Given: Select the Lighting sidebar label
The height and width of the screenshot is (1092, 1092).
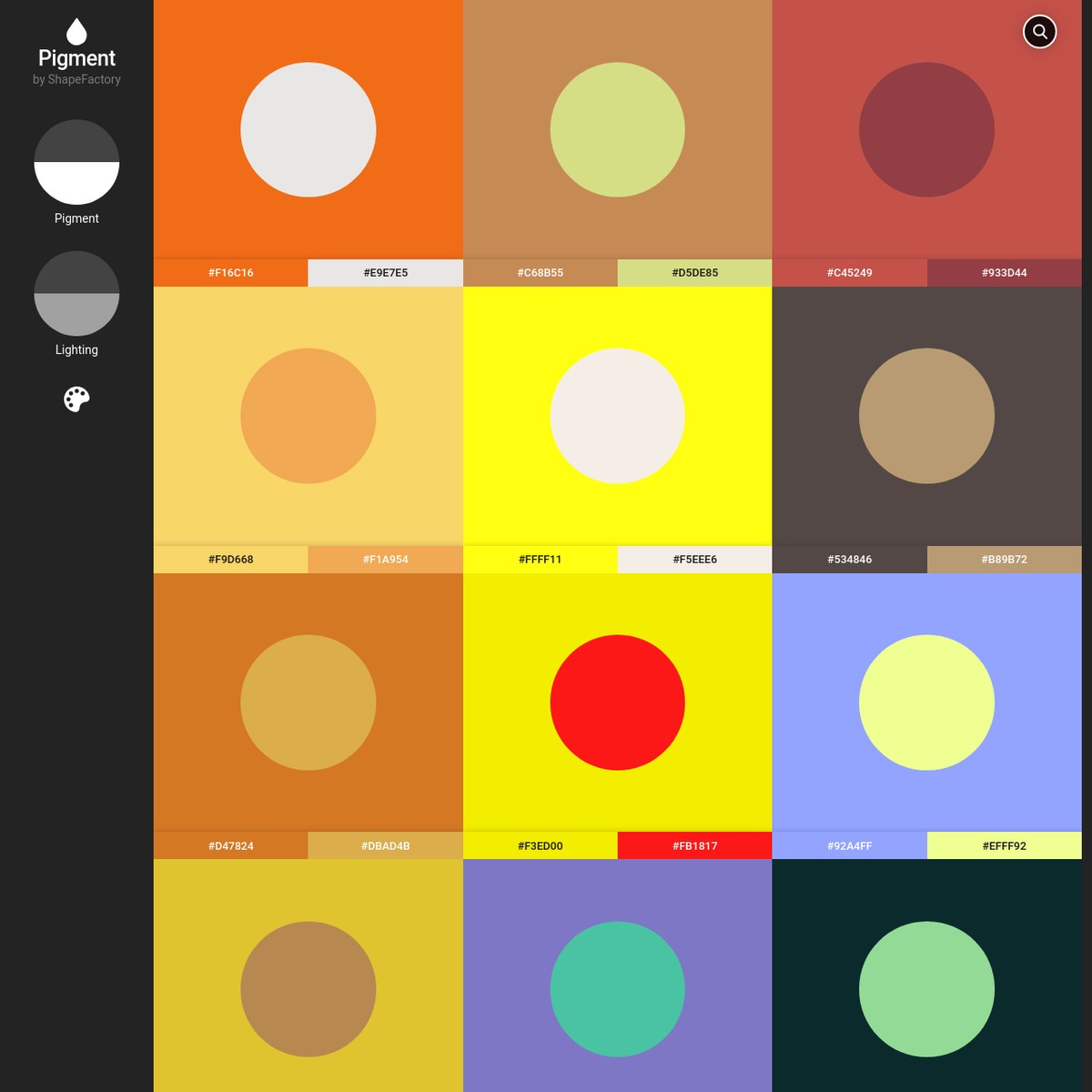Looking at the screenshot, I should tap(76, 349).
